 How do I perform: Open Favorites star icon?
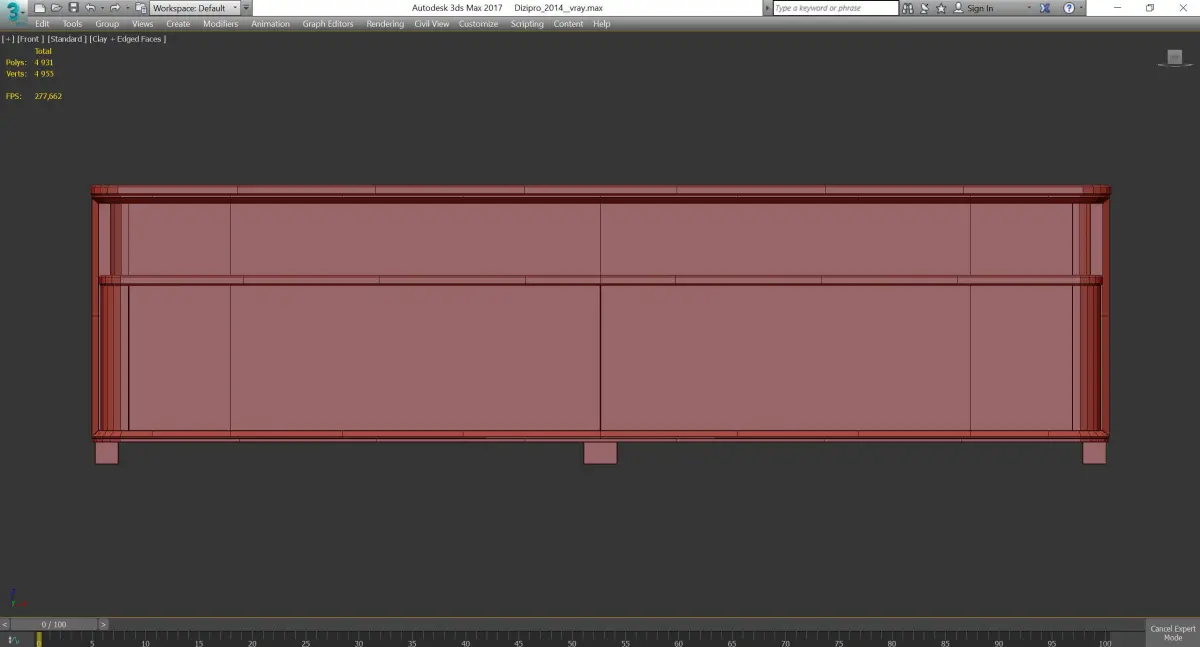click(941, 8)
